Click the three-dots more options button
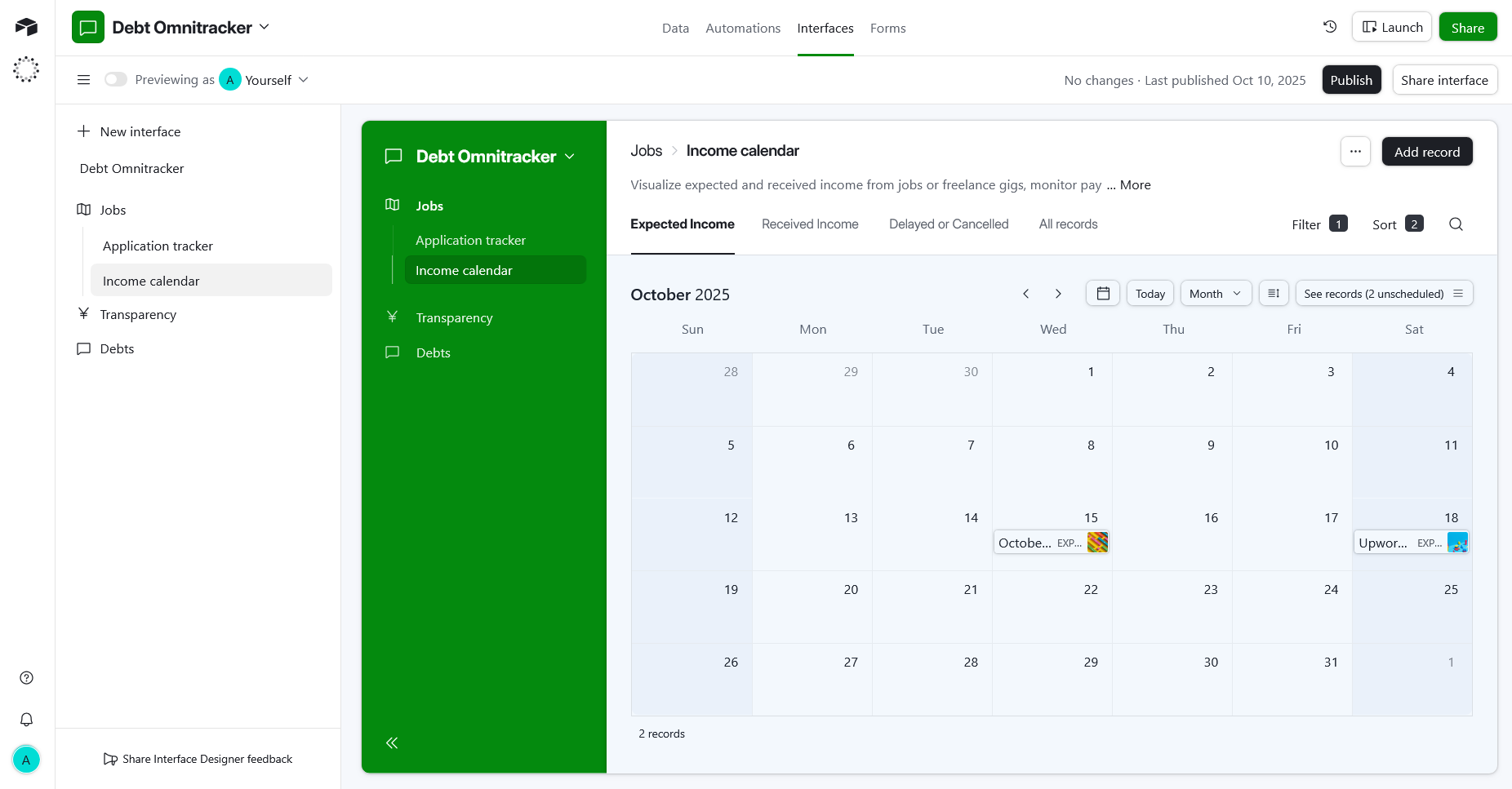 click(x=1355, y=152)
